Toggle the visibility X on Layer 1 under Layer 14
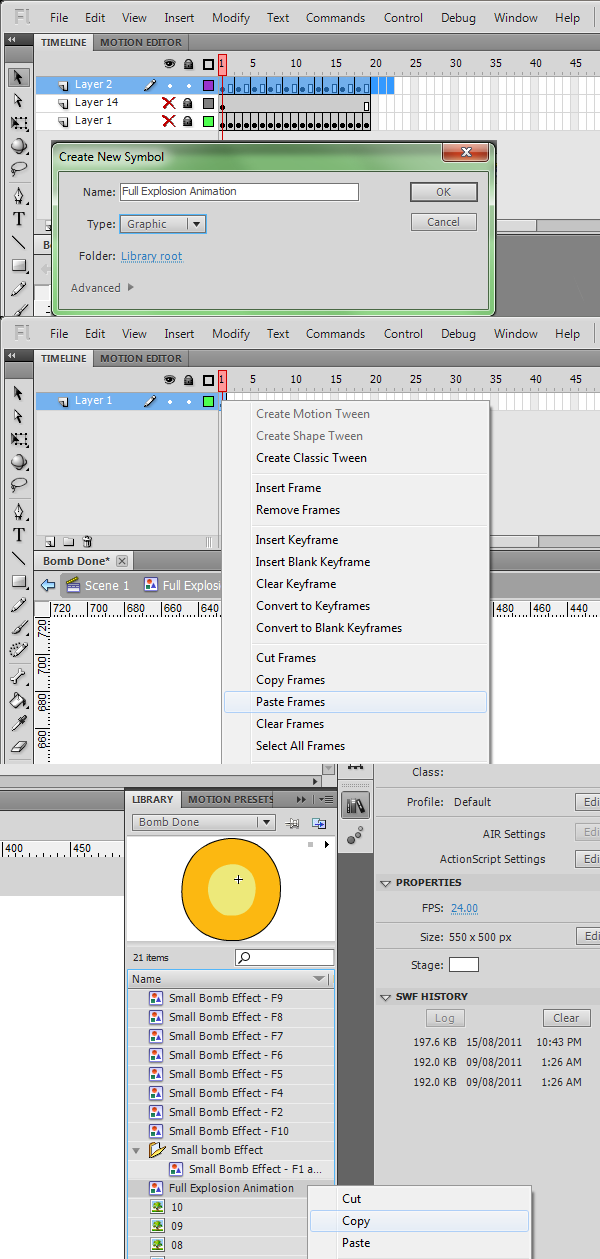Screen dimensions: 600x1259 (169, 121)
